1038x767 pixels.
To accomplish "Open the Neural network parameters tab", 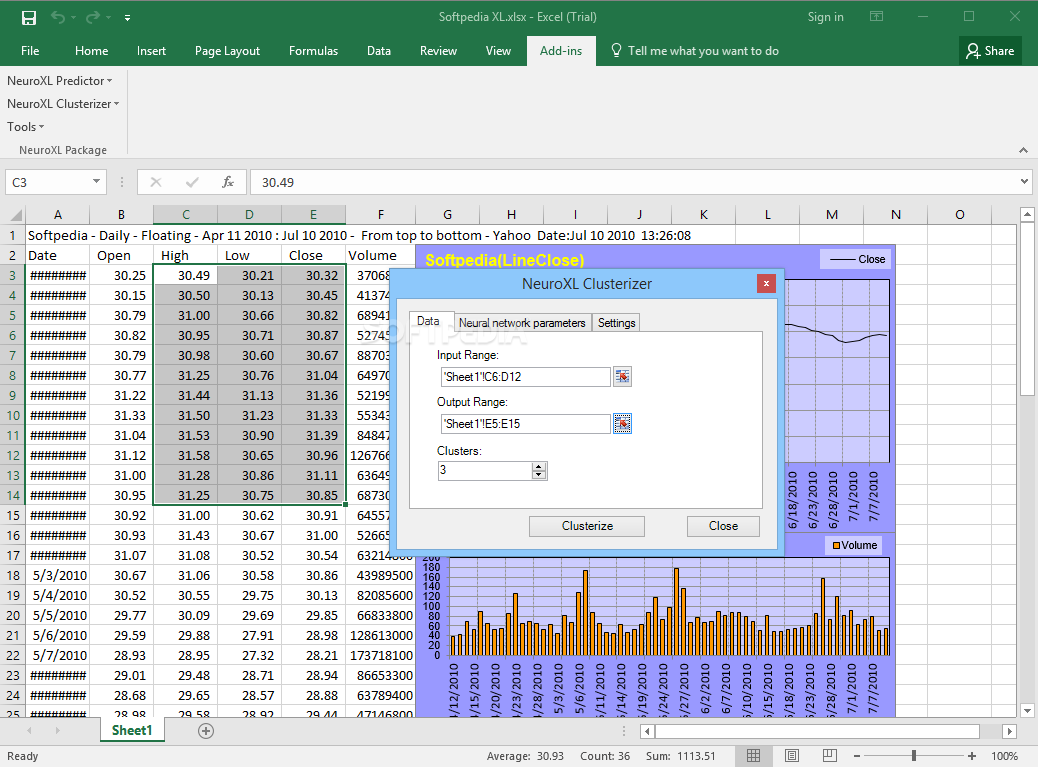I will (x=522, y=323).
